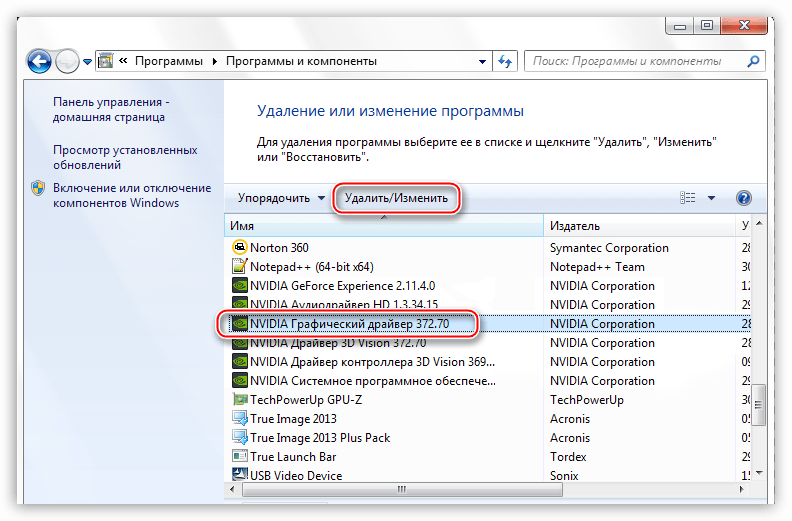Select NVIDIA GeForce Experience 2.11.4.0

click(x=342, y=286)
